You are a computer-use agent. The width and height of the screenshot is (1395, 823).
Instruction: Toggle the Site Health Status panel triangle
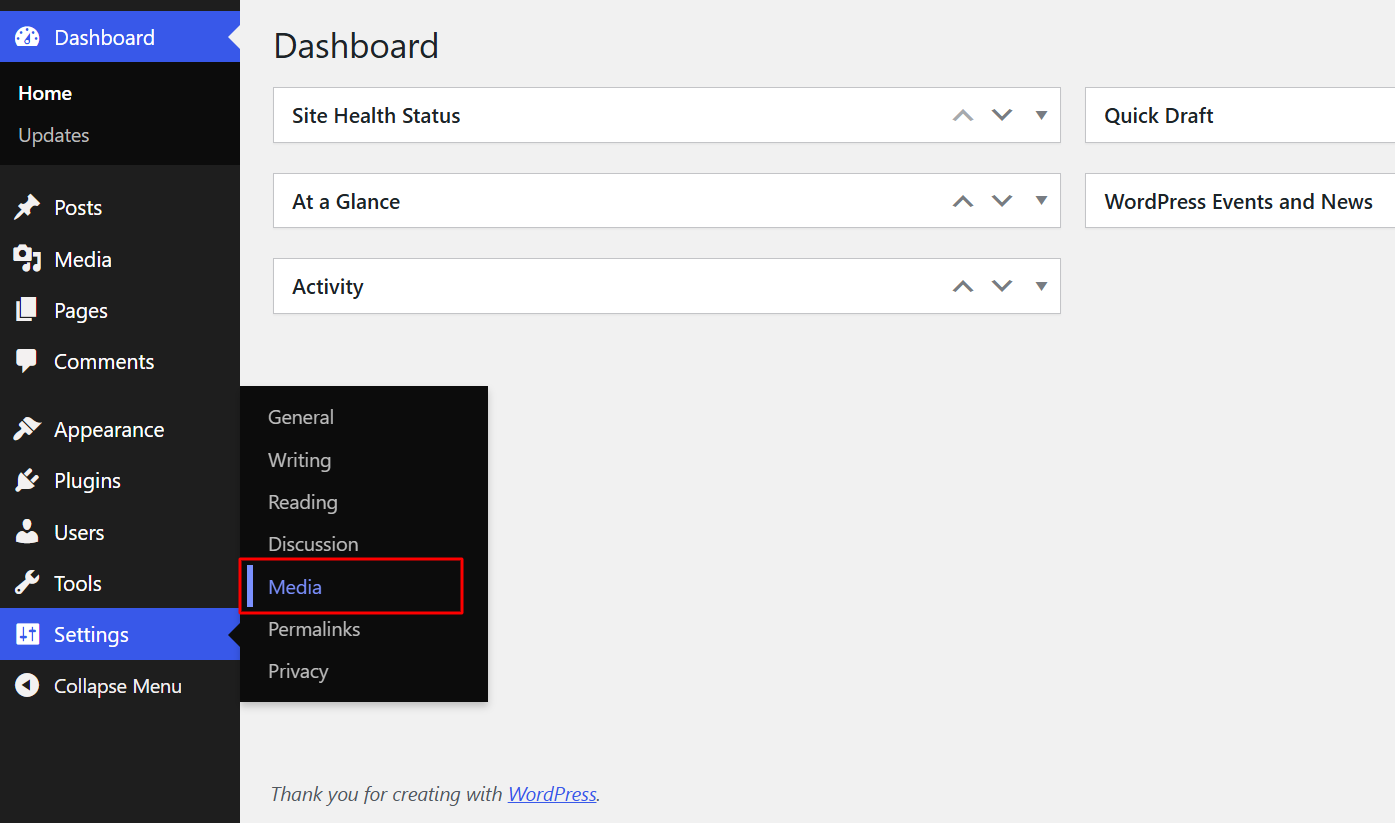click(1041, 115)
